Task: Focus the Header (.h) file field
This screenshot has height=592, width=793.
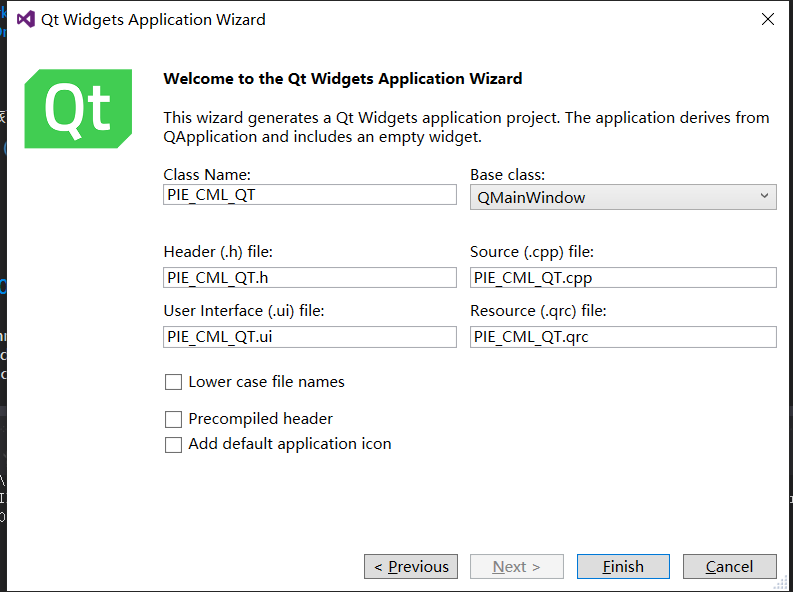Action: 310,278
